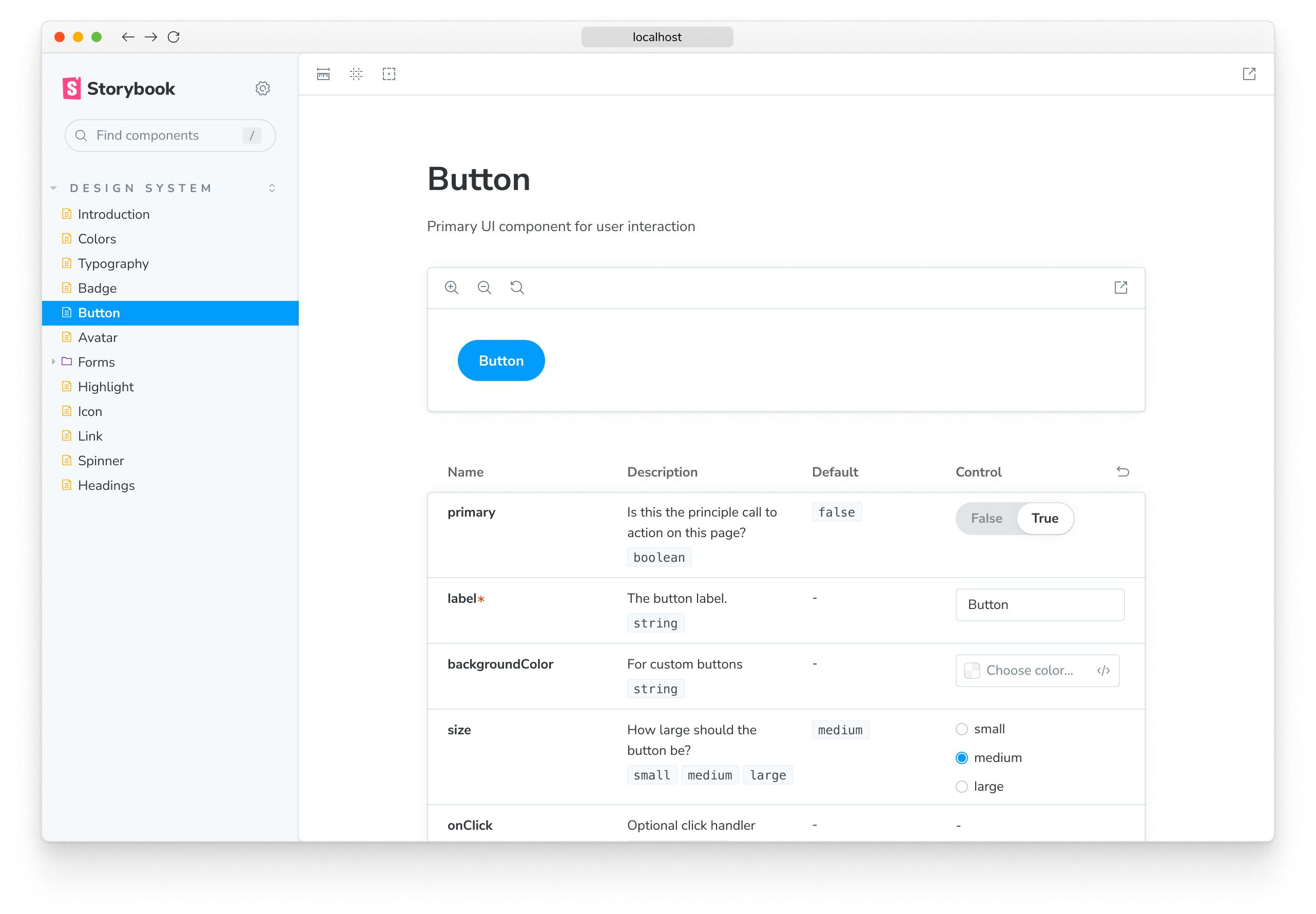Screen dimensions: 1316x914
Task: Zoom out of the Button preview
Action: 485,287
